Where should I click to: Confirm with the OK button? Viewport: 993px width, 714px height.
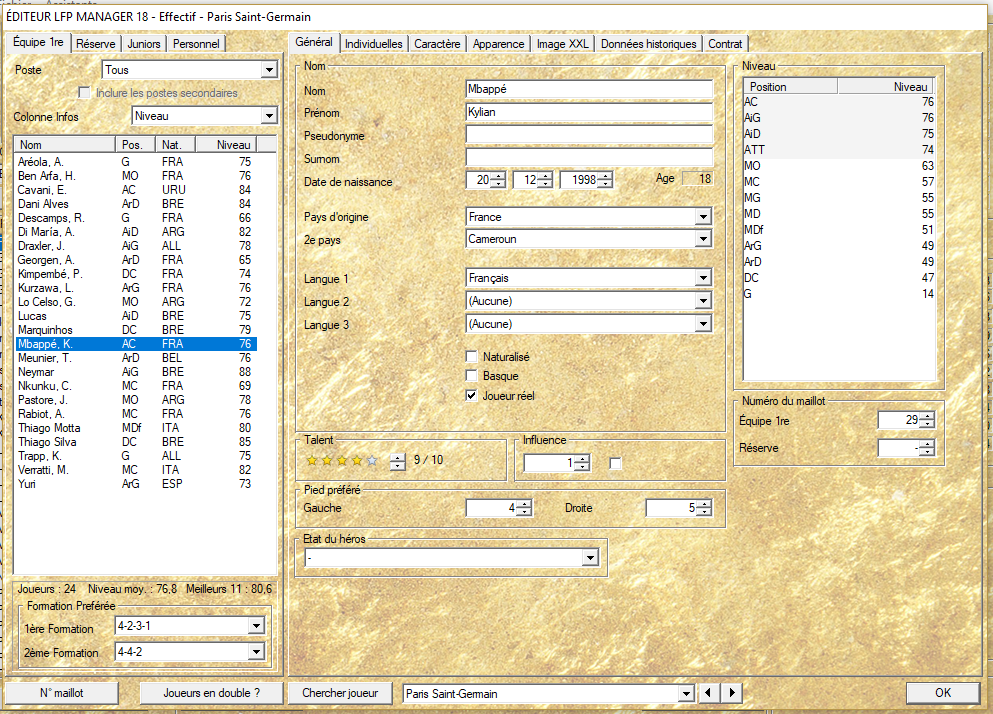click(x=943, y=692)
